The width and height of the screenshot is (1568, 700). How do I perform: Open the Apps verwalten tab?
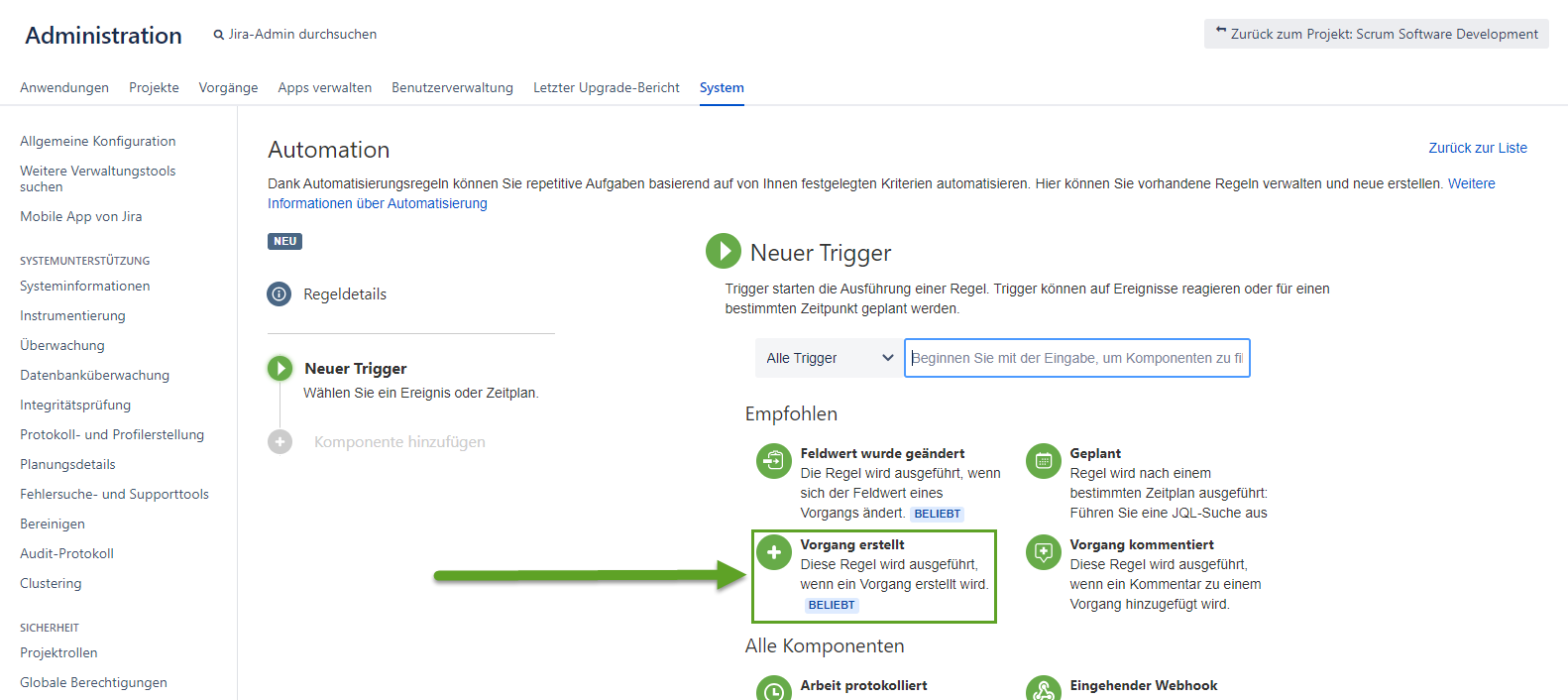[x=324, y=87]
